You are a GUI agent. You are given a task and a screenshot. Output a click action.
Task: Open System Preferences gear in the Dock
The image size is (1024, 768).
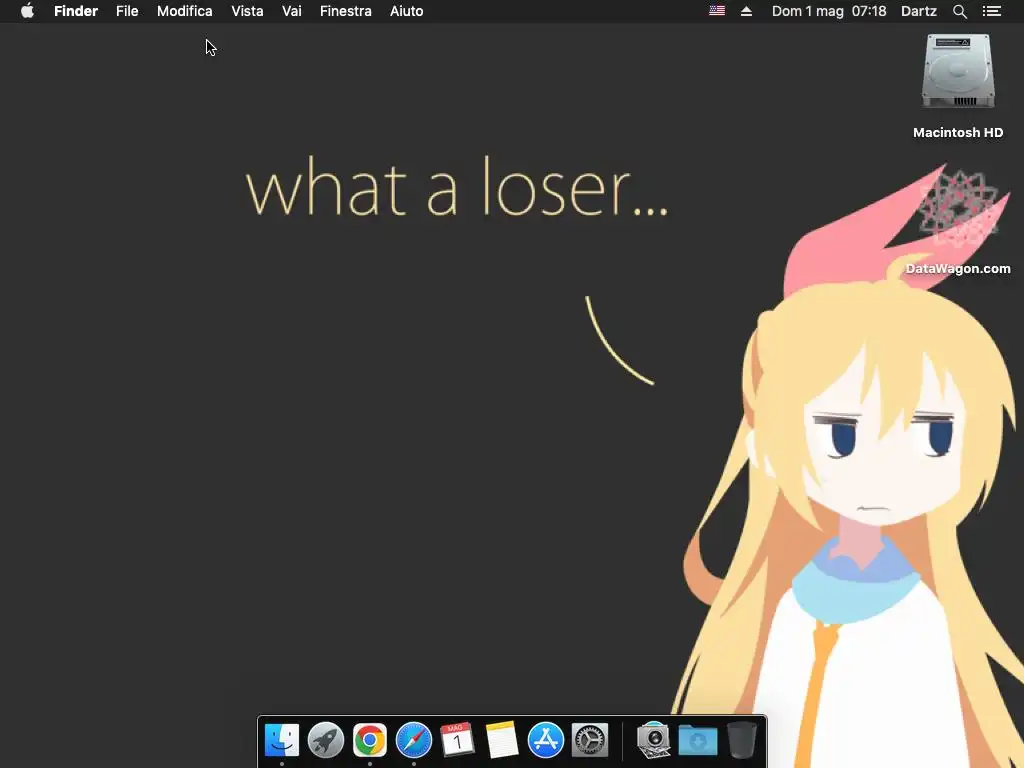[590, 740]
